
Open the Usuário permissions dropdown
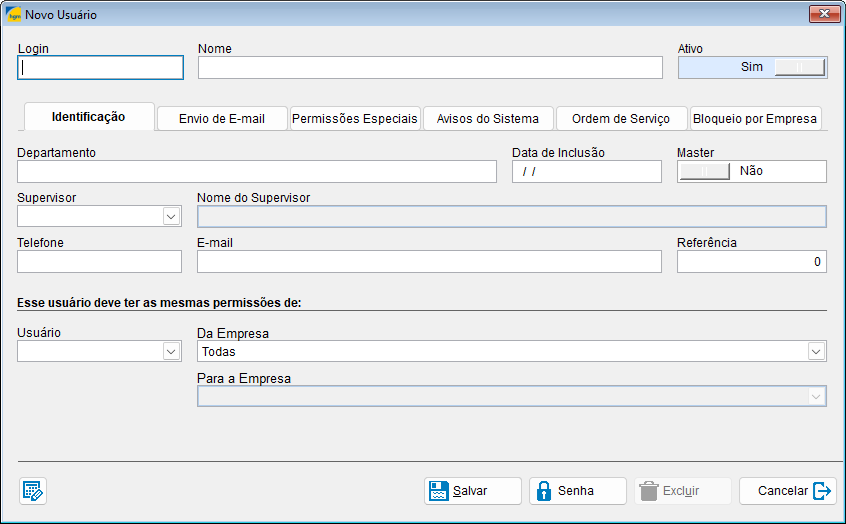[170, 351]
